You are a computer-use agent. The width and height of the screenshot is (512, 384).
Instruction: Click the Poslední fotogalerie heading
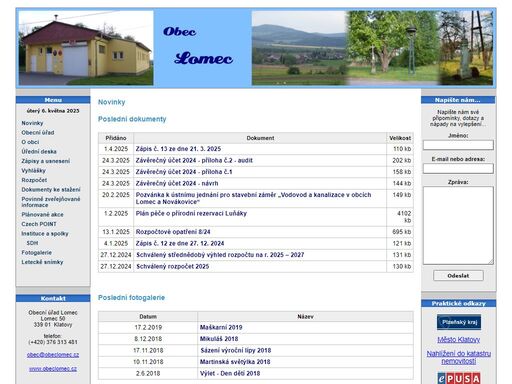pos(131,298)
